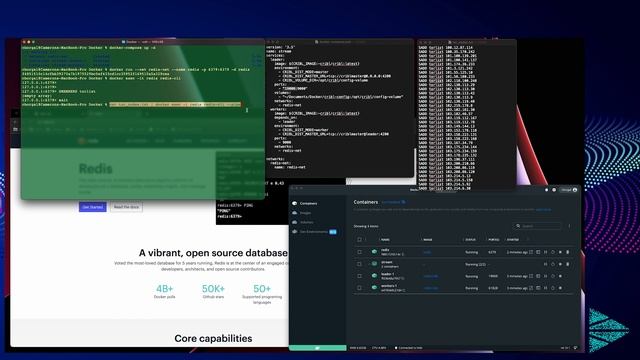Click the CPU usage status indicator
The width and height of the screenshot is (640, 360).
coord(379,348)
